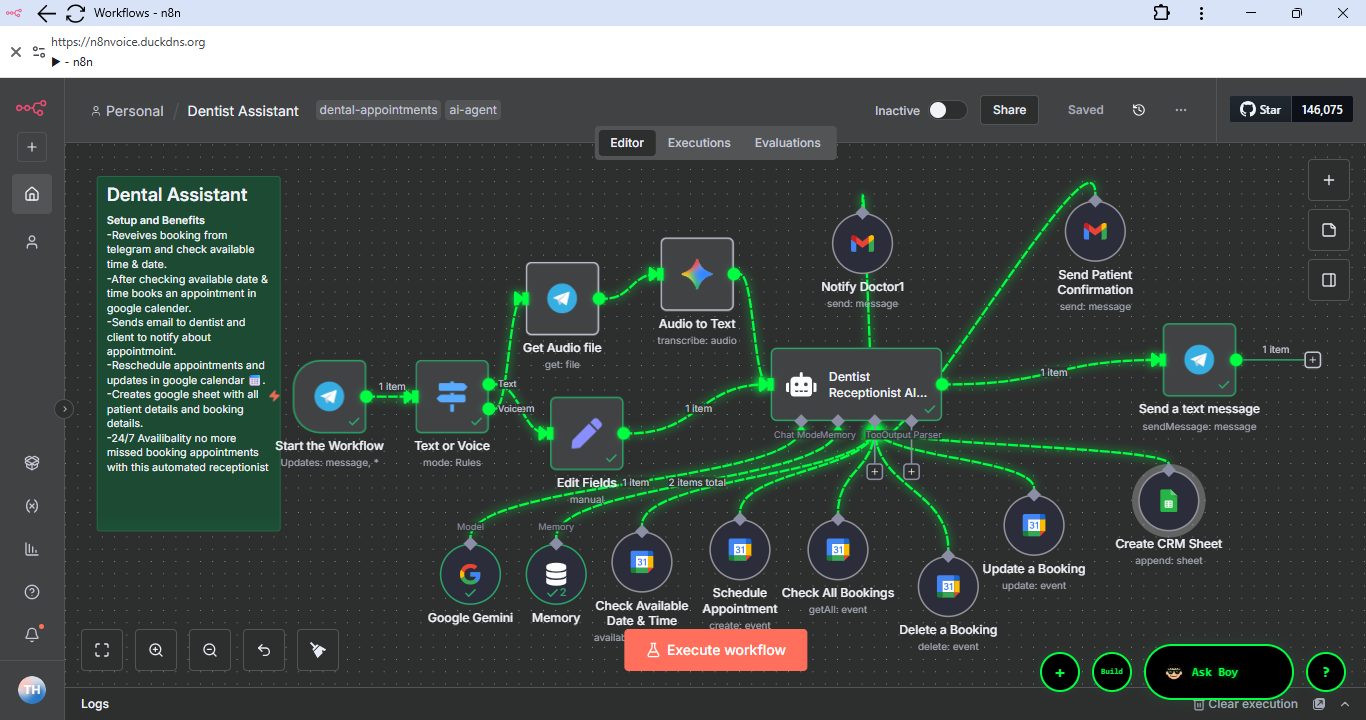Screen dimensions: 1366x720
Task: Click the green Build button
Action: click(1112, 672)
